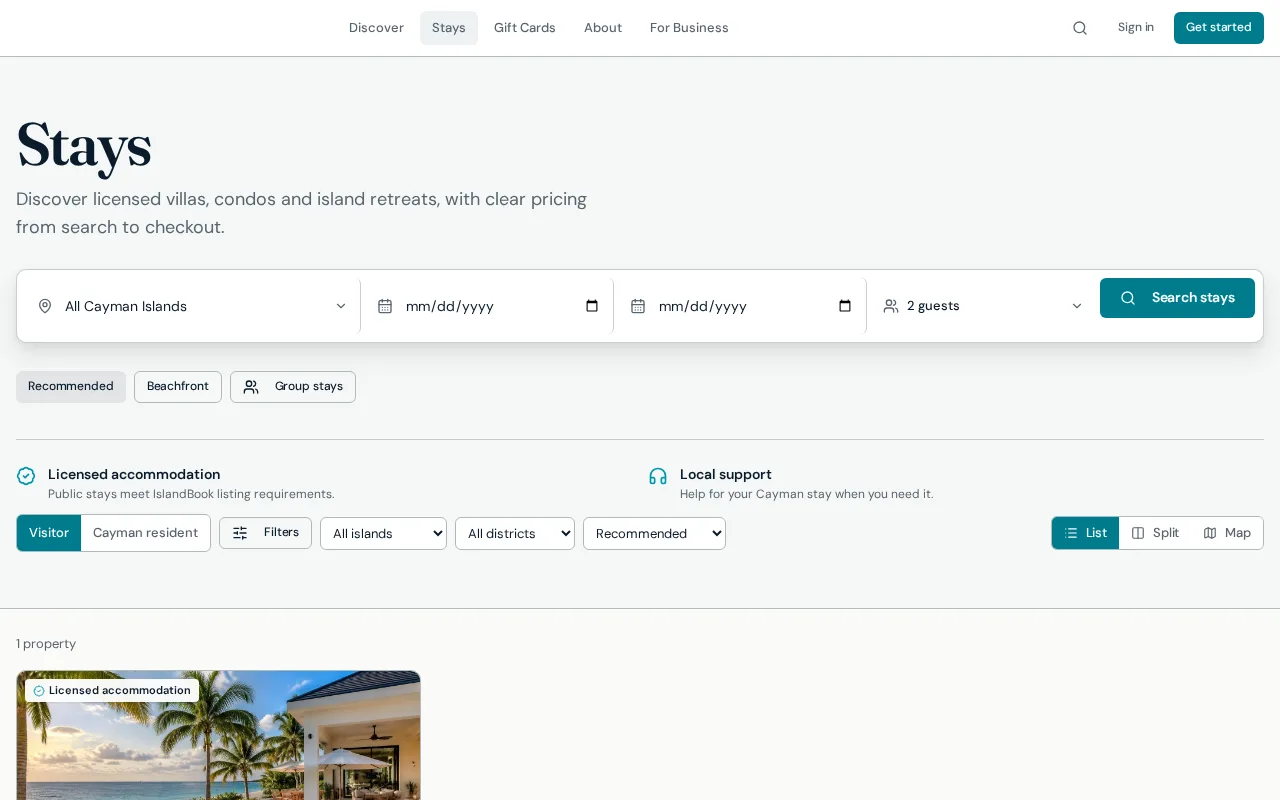Click the check-in date input field
The width and height of the screenshot is (1280, 800).
[502, 306]
